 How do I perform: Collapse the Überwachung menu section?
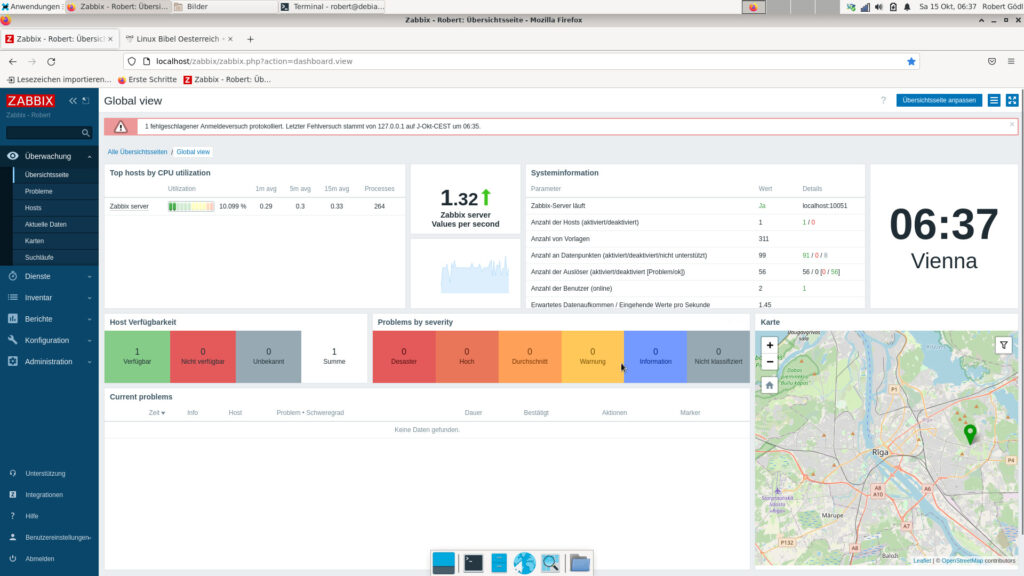49,156
